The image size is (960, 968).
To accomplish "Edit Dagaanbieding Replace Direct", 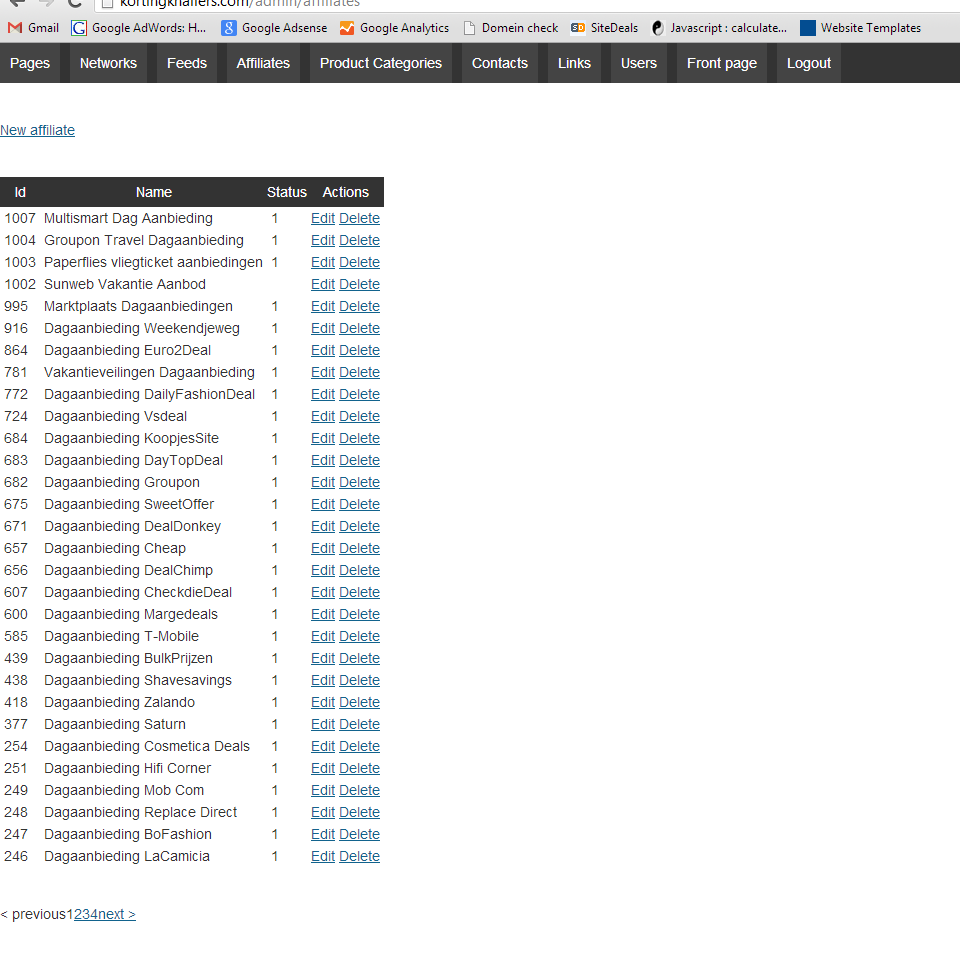I will 322,812.
